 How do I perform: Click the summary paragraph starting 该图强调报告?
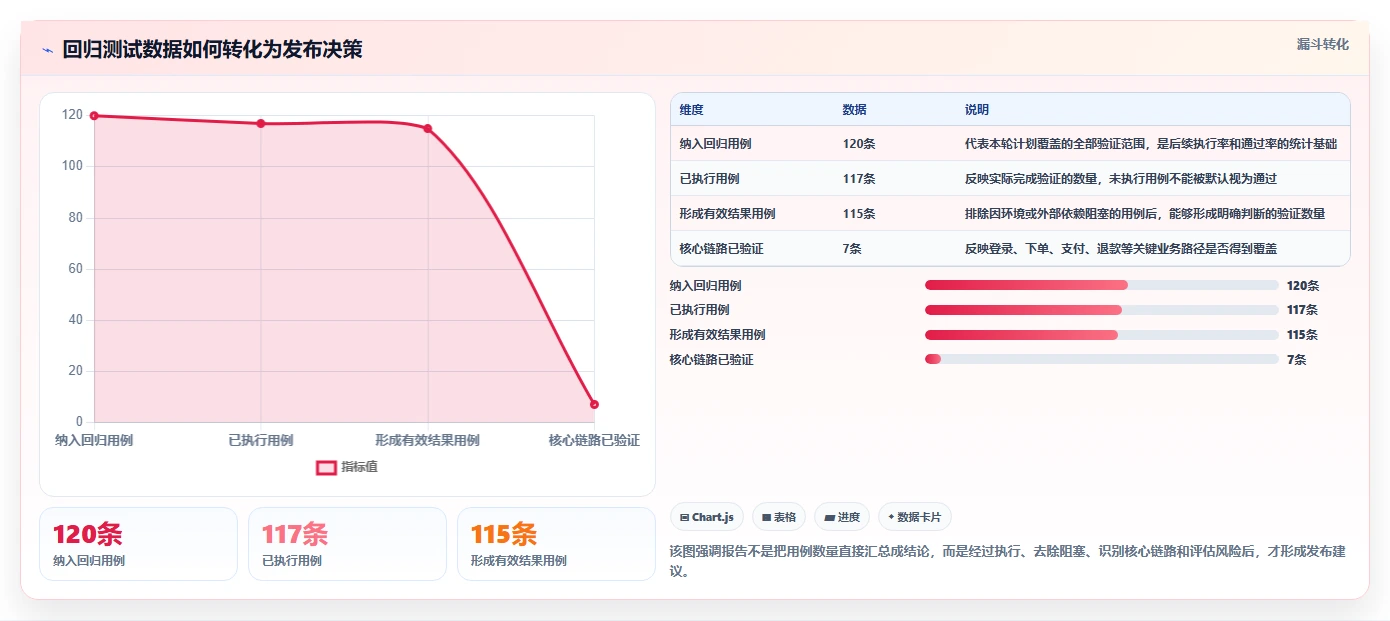click(1009, 561)
